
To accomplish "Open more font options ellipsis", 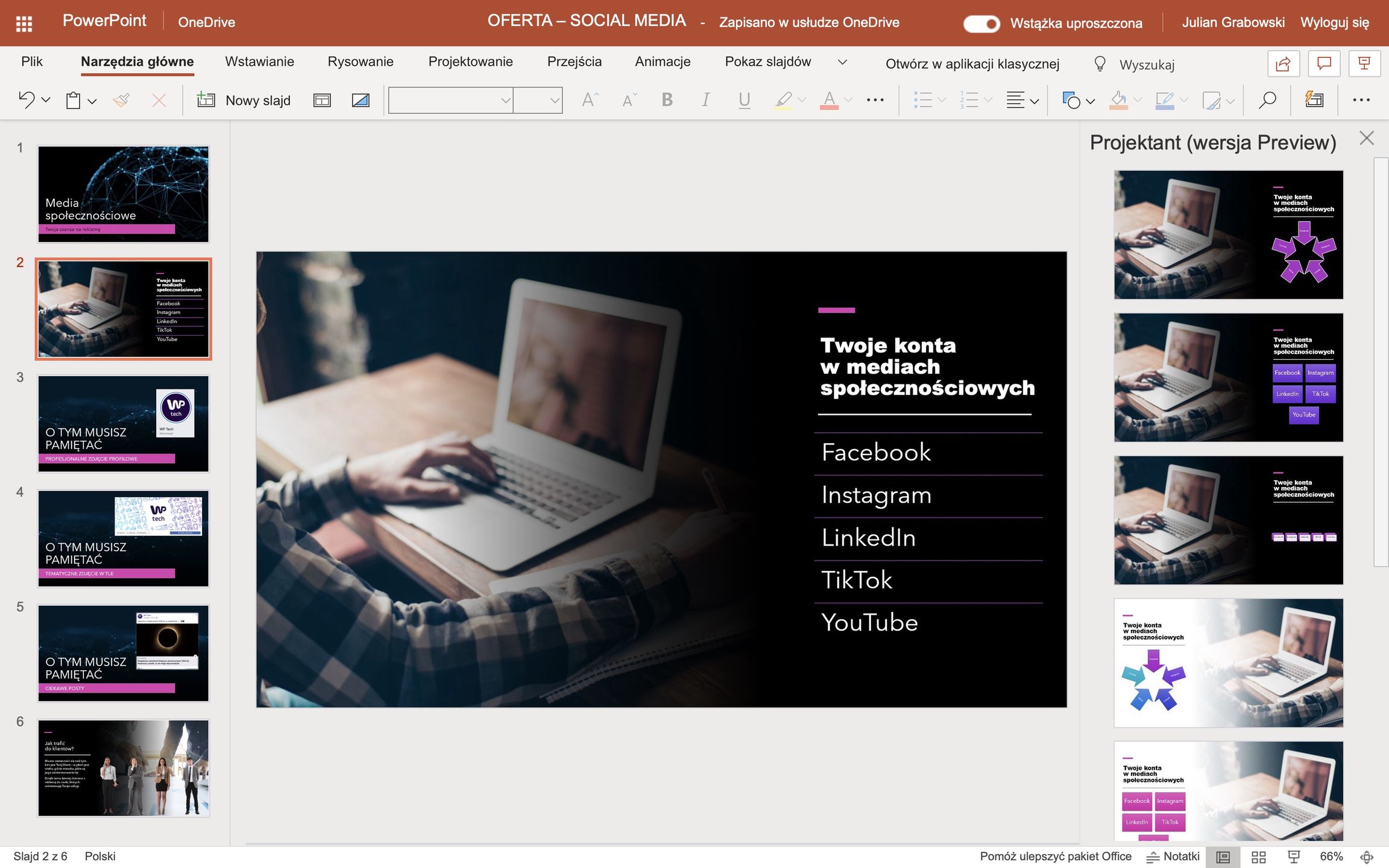I will coord(875,100).
